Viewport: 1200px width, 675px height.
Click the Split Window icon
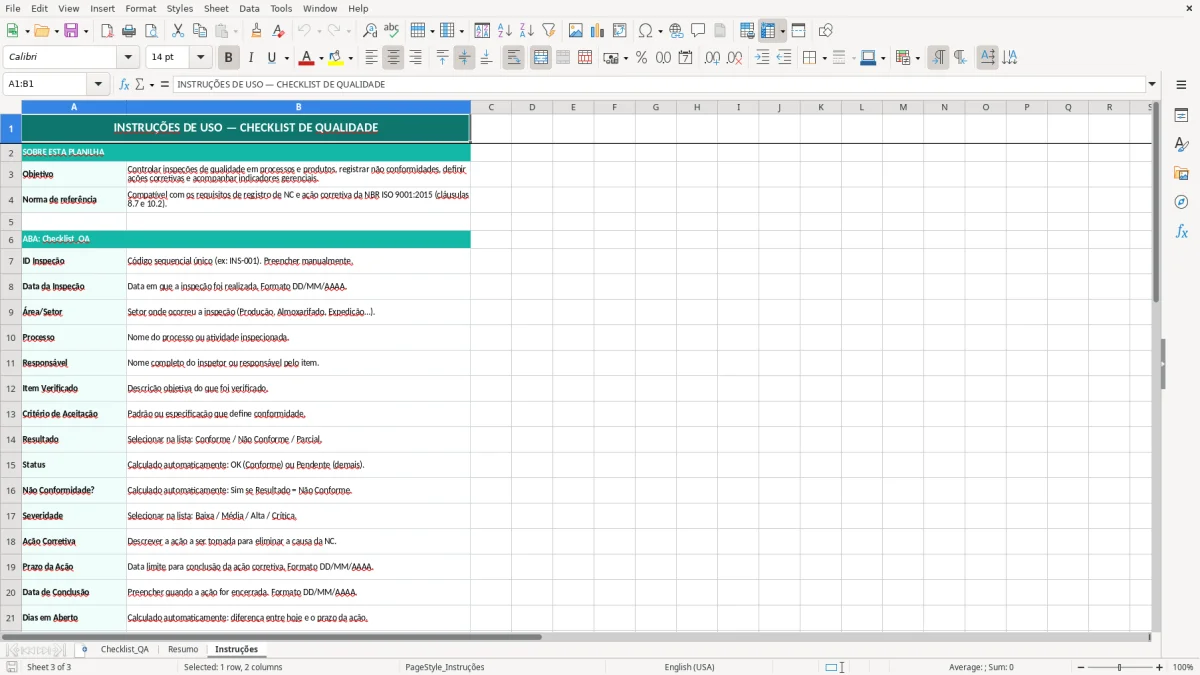798,31
